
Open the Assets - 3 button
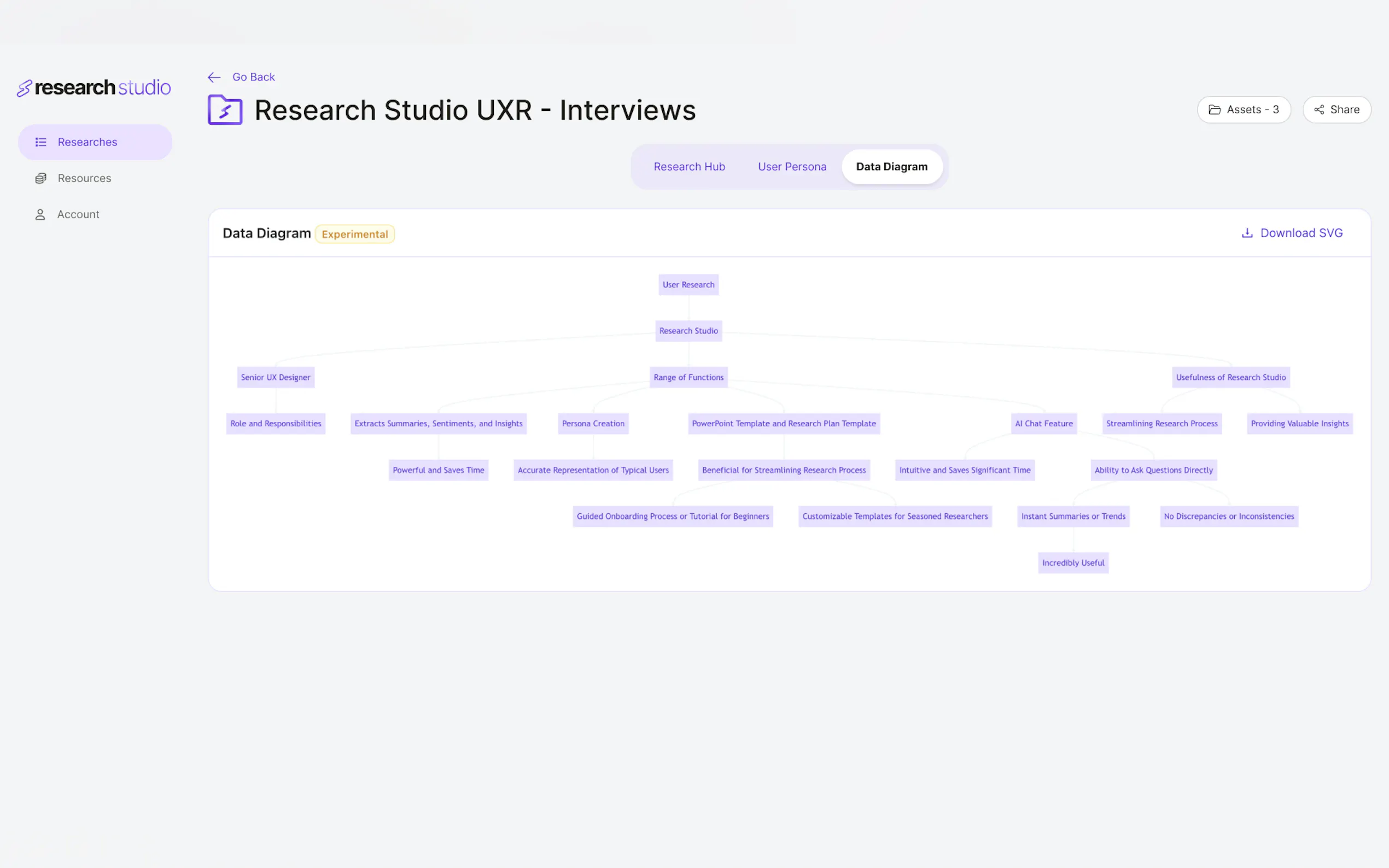click(x=1244, y=110)
